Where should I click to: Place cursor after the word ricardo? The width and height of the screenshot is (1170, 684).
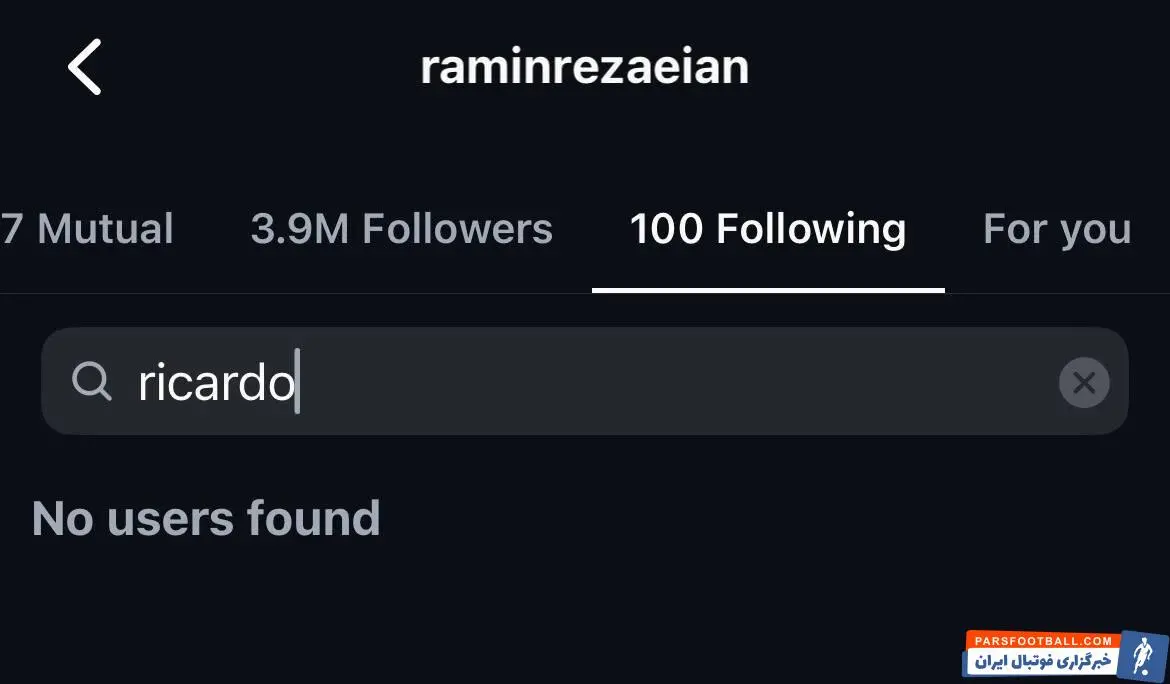[x=298, y=383]
